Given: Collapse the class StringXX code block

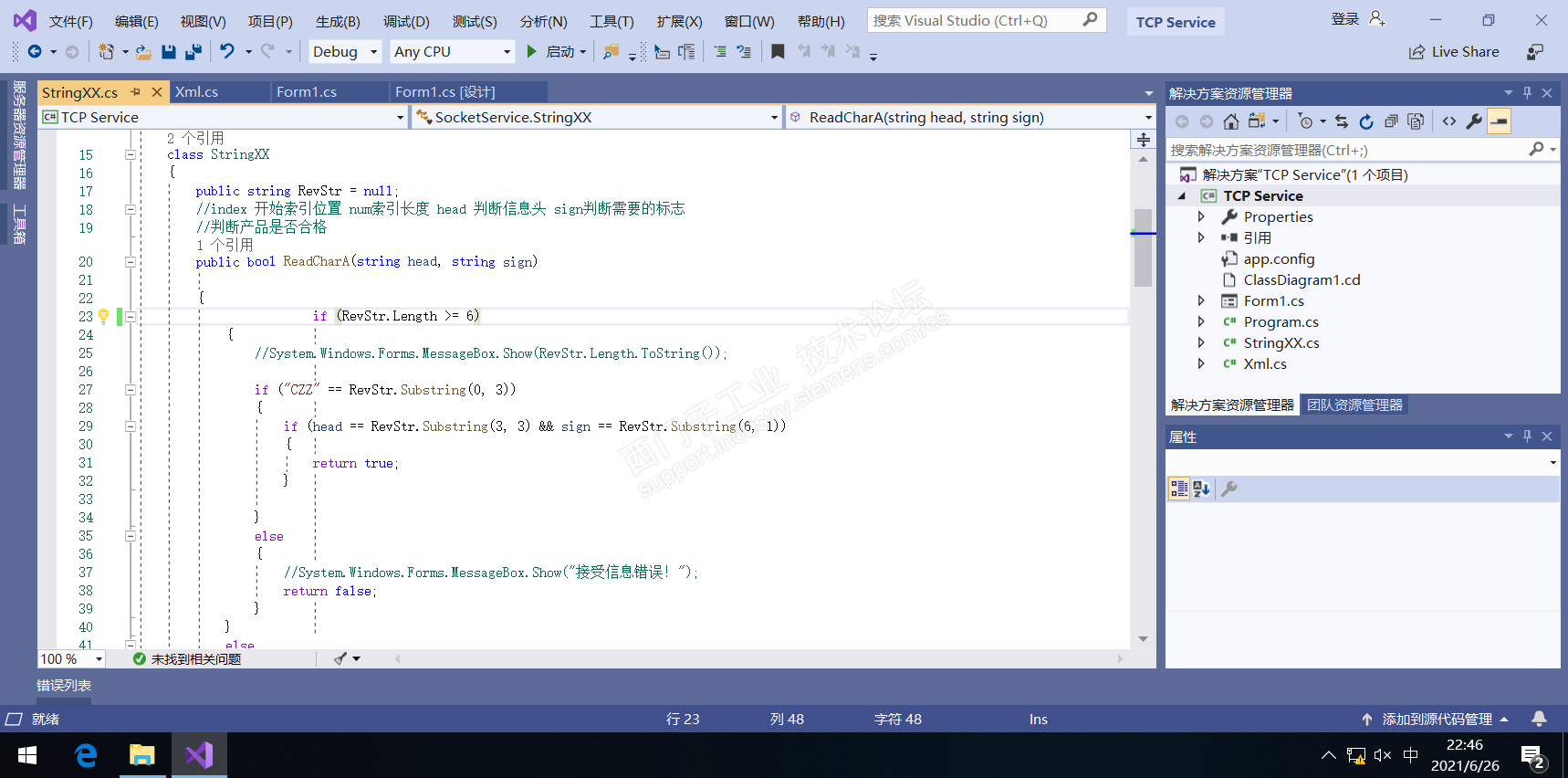Looking at the screenshot, I should coord(131,155).
